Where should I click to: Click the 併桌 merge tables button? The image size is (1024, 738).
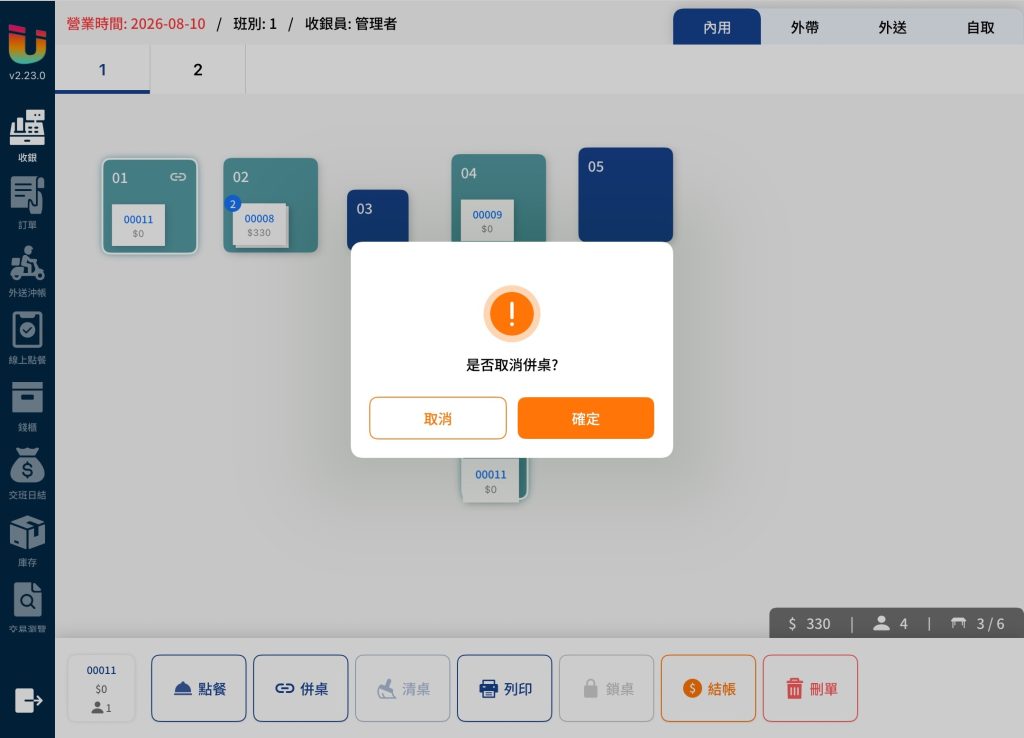(x=300, y=688)
